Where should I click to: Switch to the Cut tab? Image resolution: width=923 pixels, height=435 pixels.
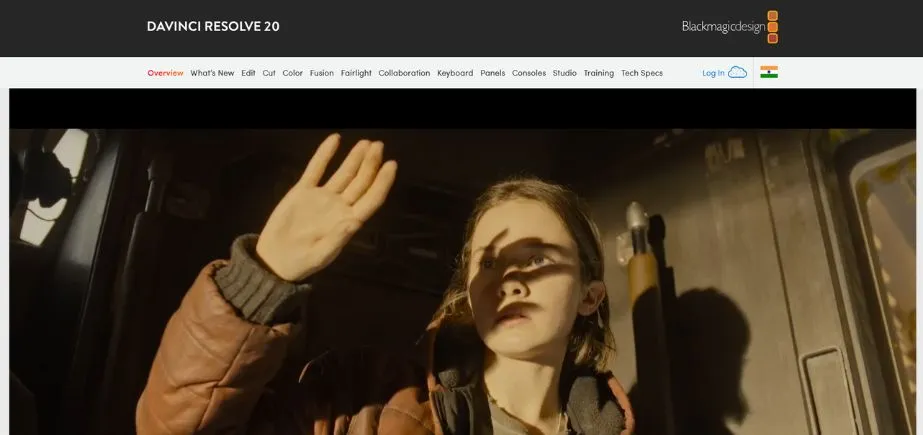[269, 73]
